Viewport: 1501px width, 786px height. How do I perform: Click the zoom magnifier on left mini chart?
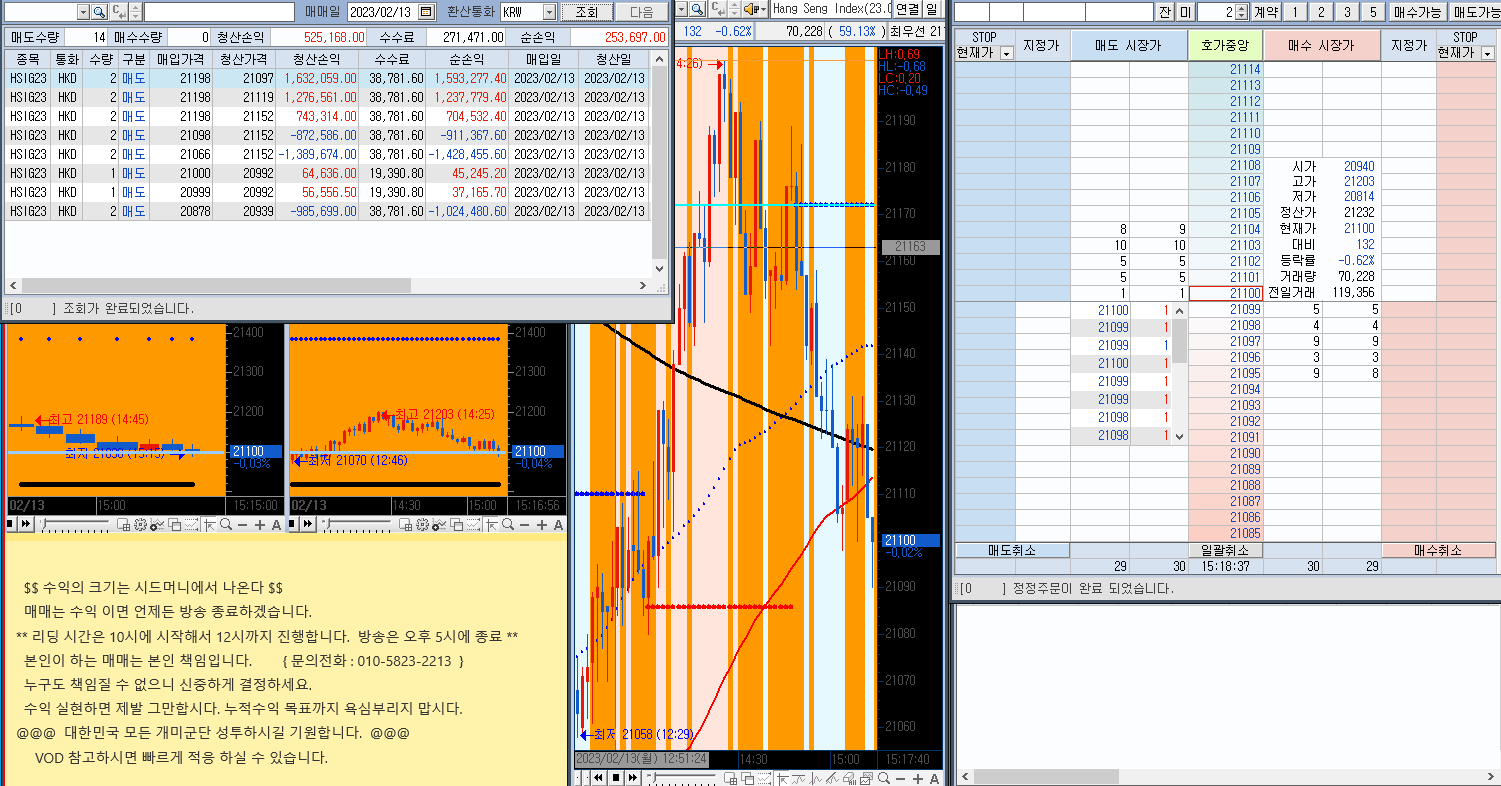[x=226, y=525]
